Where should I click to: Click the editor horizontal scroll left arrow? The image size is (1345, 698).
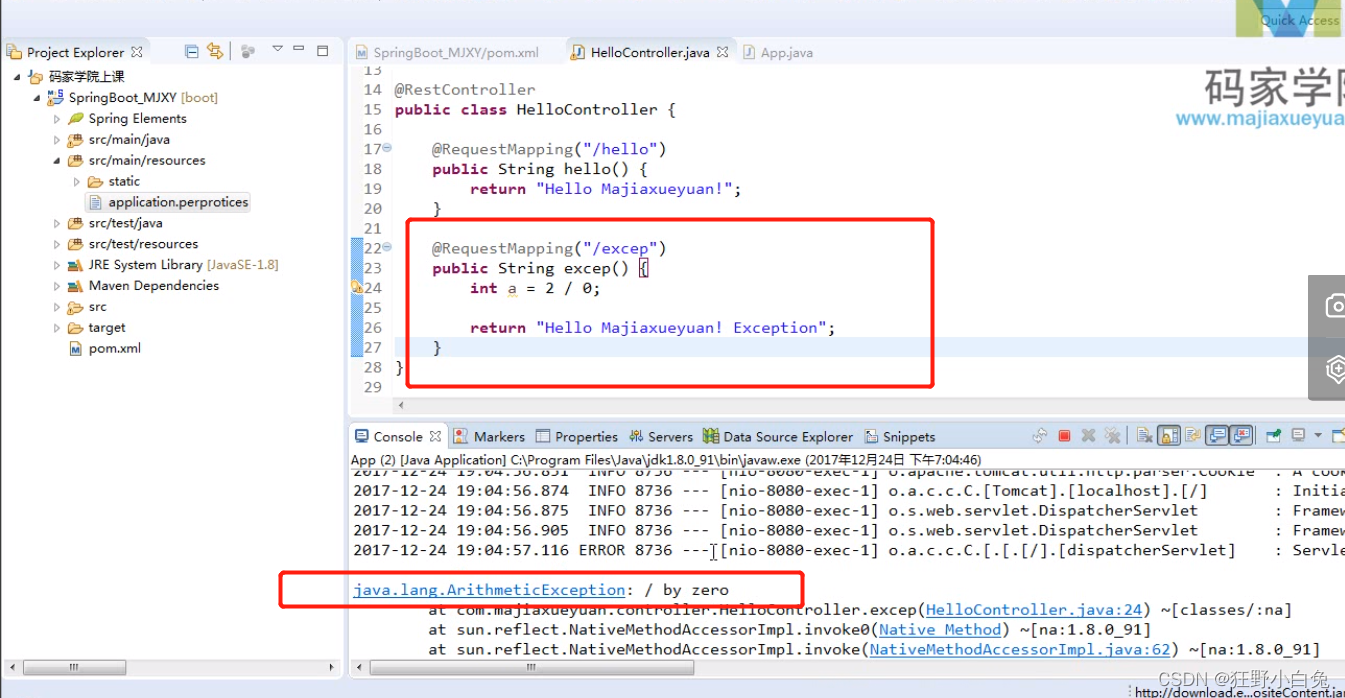[402, 405]
